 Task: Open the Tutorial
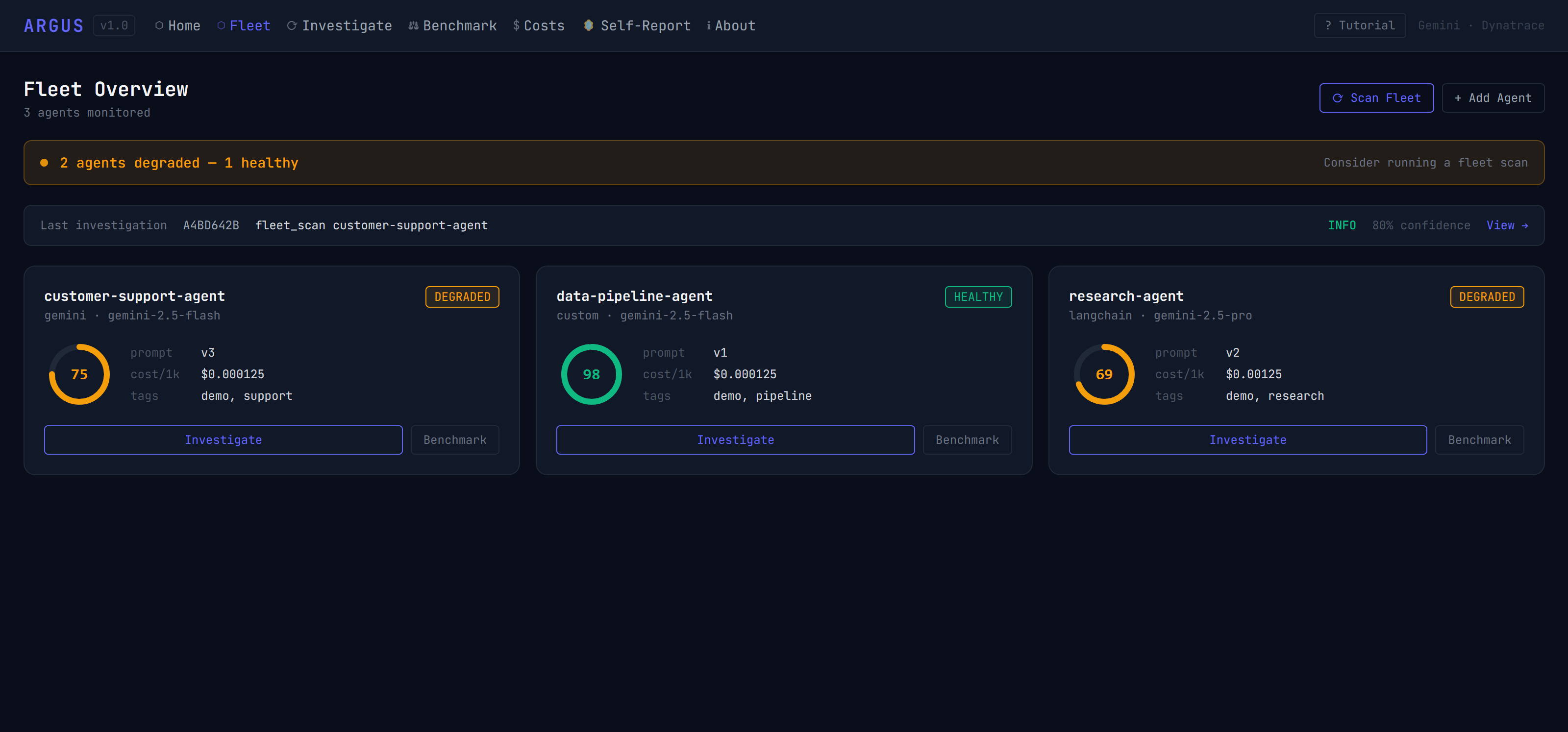tap(1359, 25)
